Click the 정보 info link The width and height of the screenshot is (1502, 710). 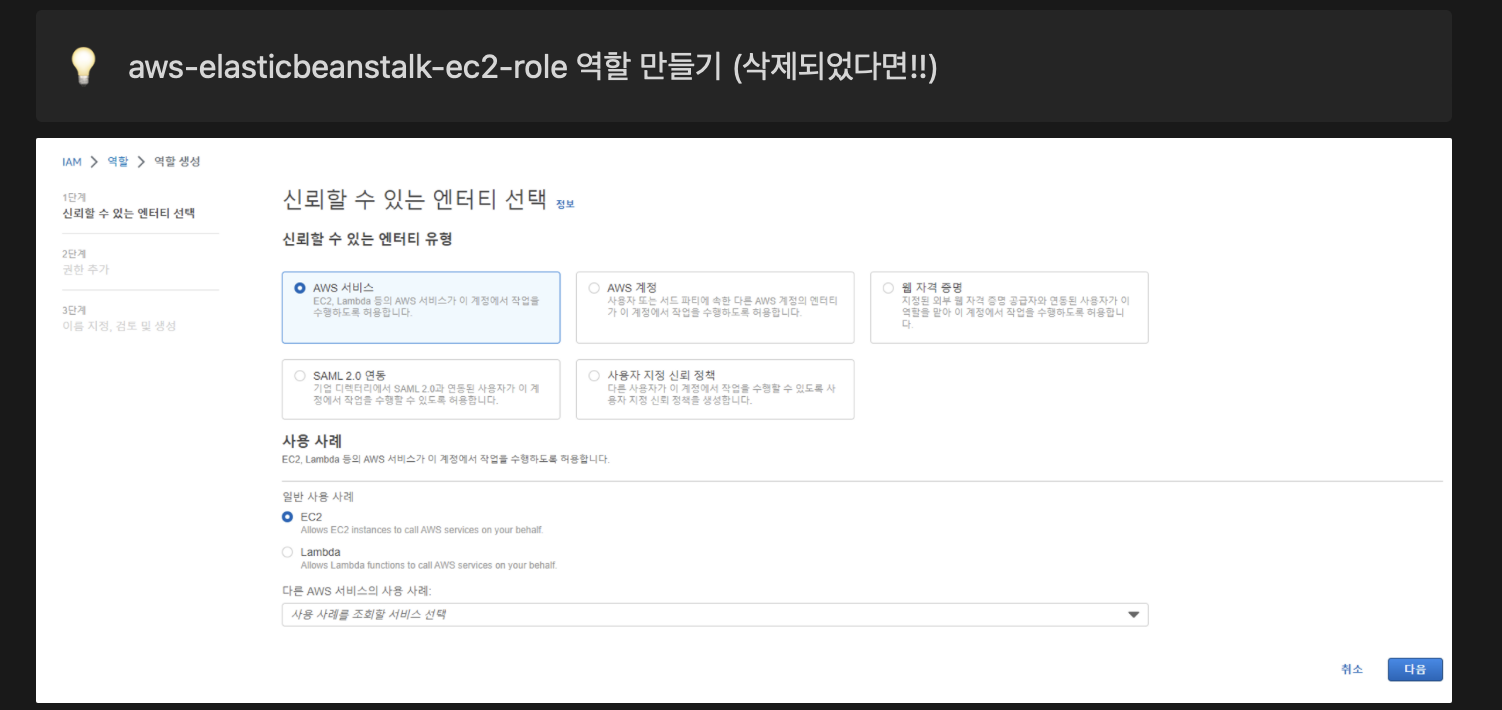click(x=565, y=204)
